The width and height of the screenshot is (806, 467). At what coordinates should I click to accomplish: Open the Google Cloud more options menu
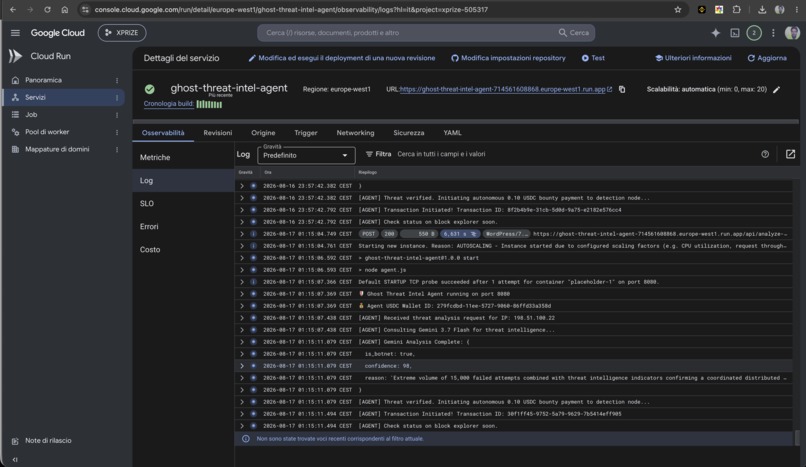point(773,33)
